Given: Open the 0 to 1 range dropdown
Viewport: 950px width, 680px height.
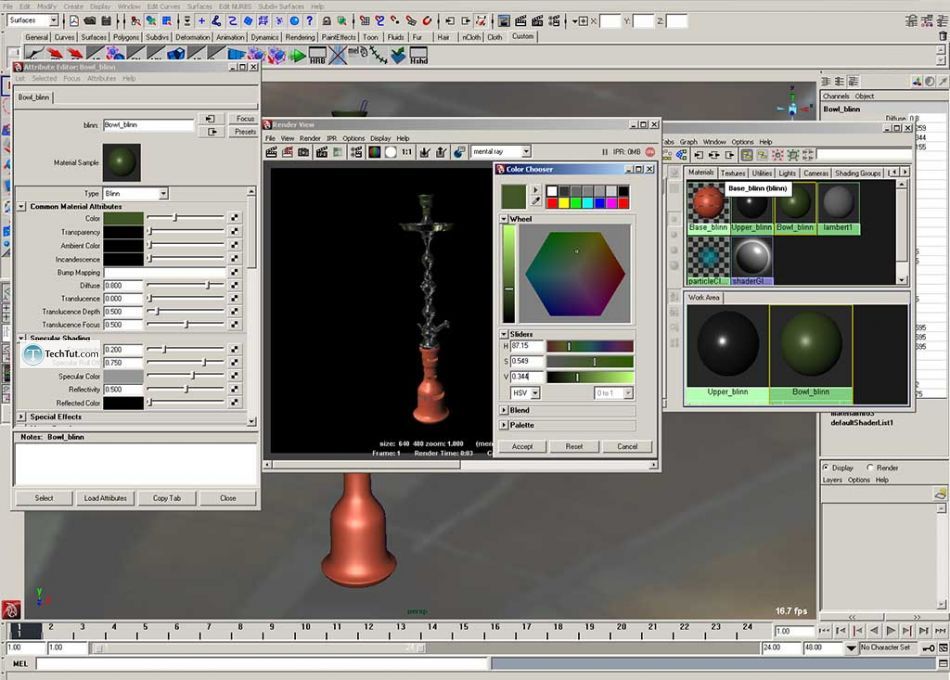Looking at the screenshot, I should coord(628,393).
